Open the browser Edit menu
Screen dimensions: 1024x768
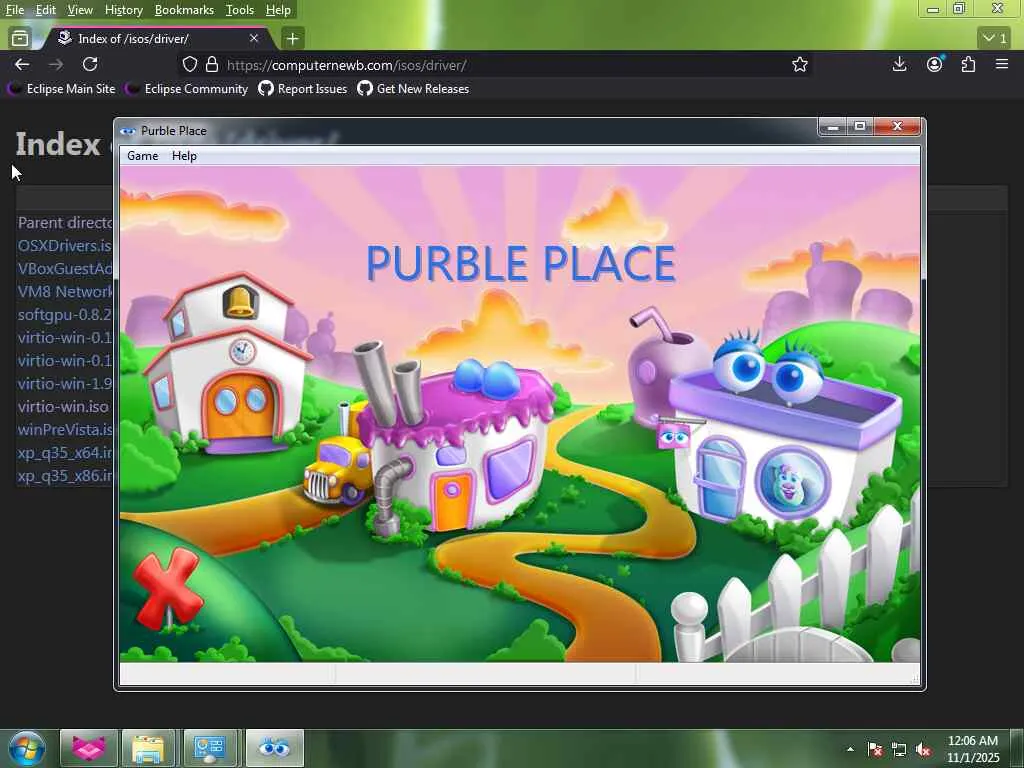click(x=45, y=10)
